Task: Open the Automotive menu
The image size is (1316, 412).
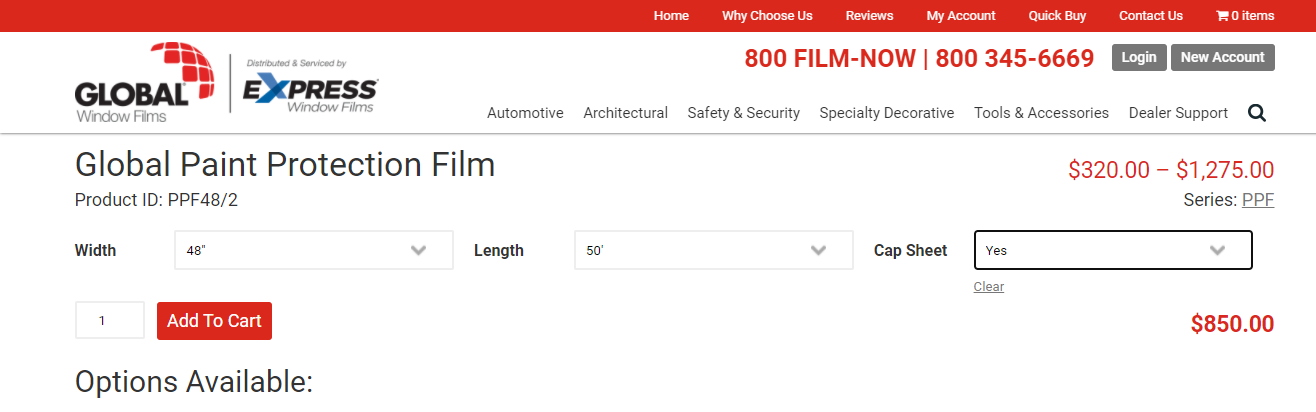Action: 525,113
